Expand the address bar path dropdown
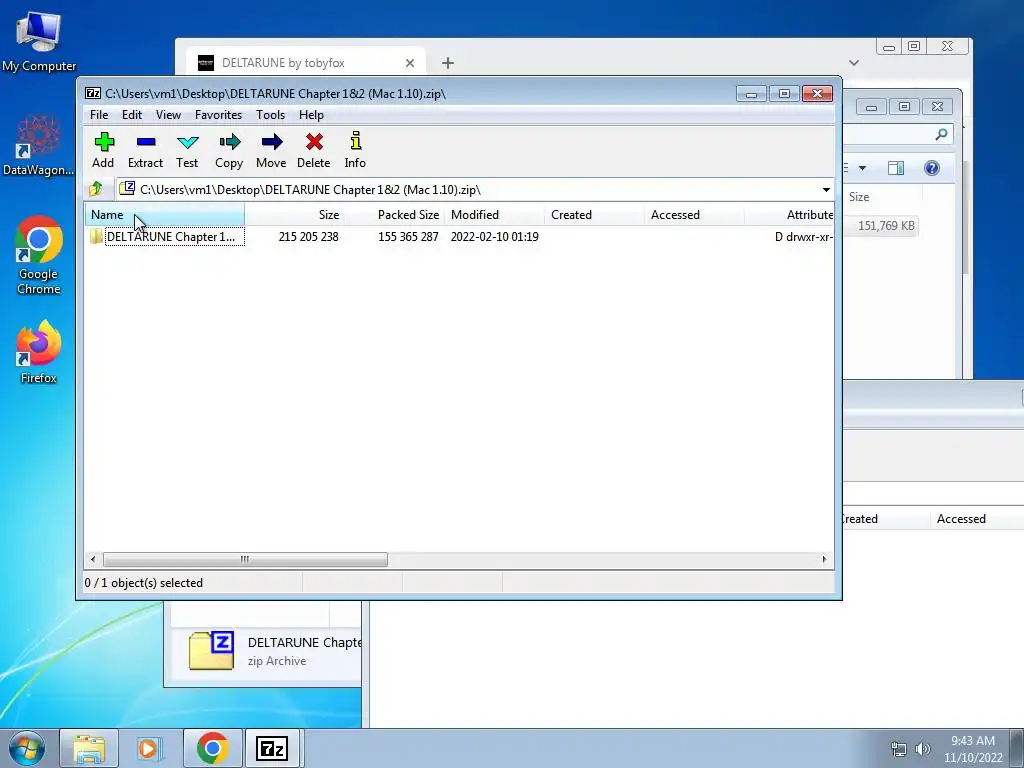 coord(826,190)
